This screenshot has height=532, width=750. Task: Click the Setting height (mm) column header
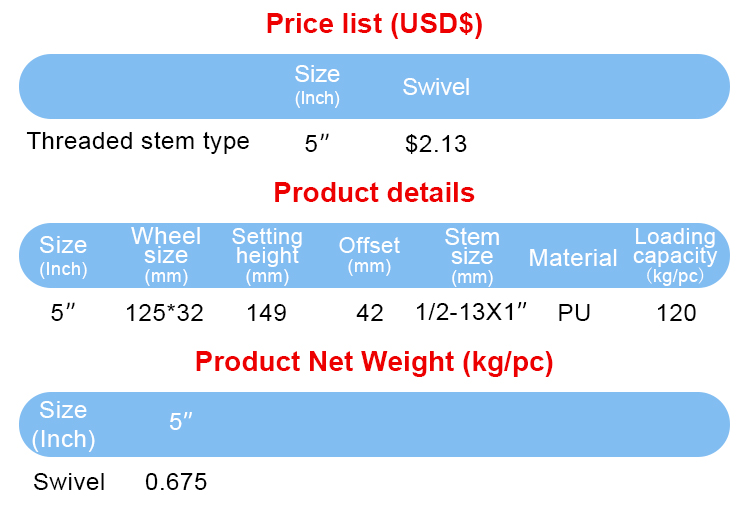click(267, 255)
